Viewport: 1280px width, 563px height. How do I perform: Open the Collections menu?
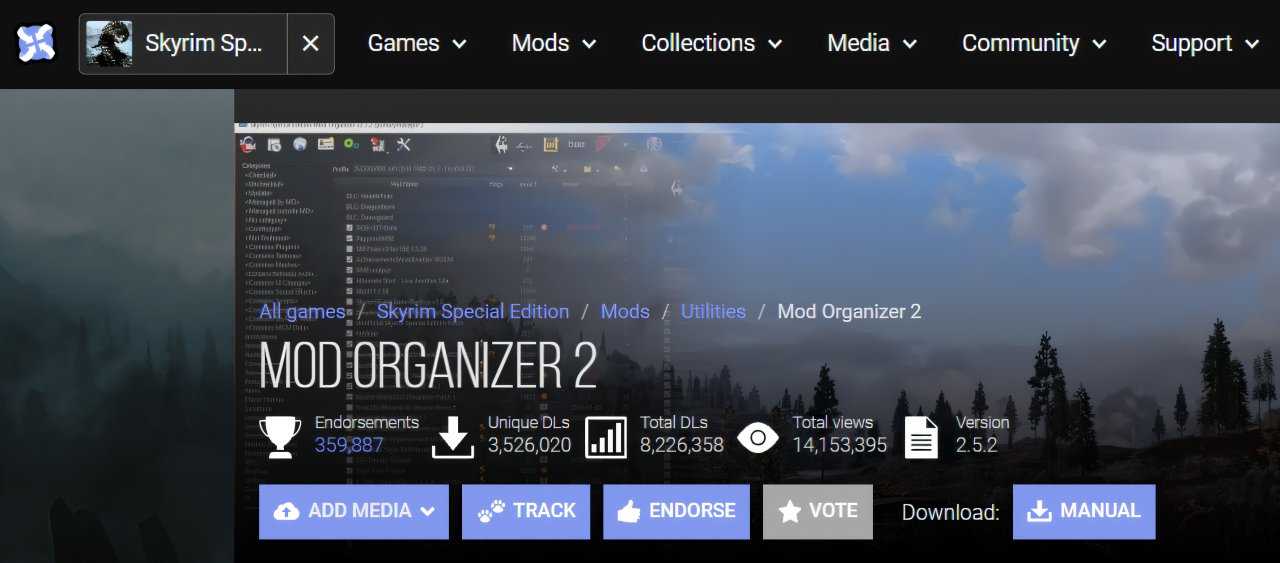[x=712, y=43]
